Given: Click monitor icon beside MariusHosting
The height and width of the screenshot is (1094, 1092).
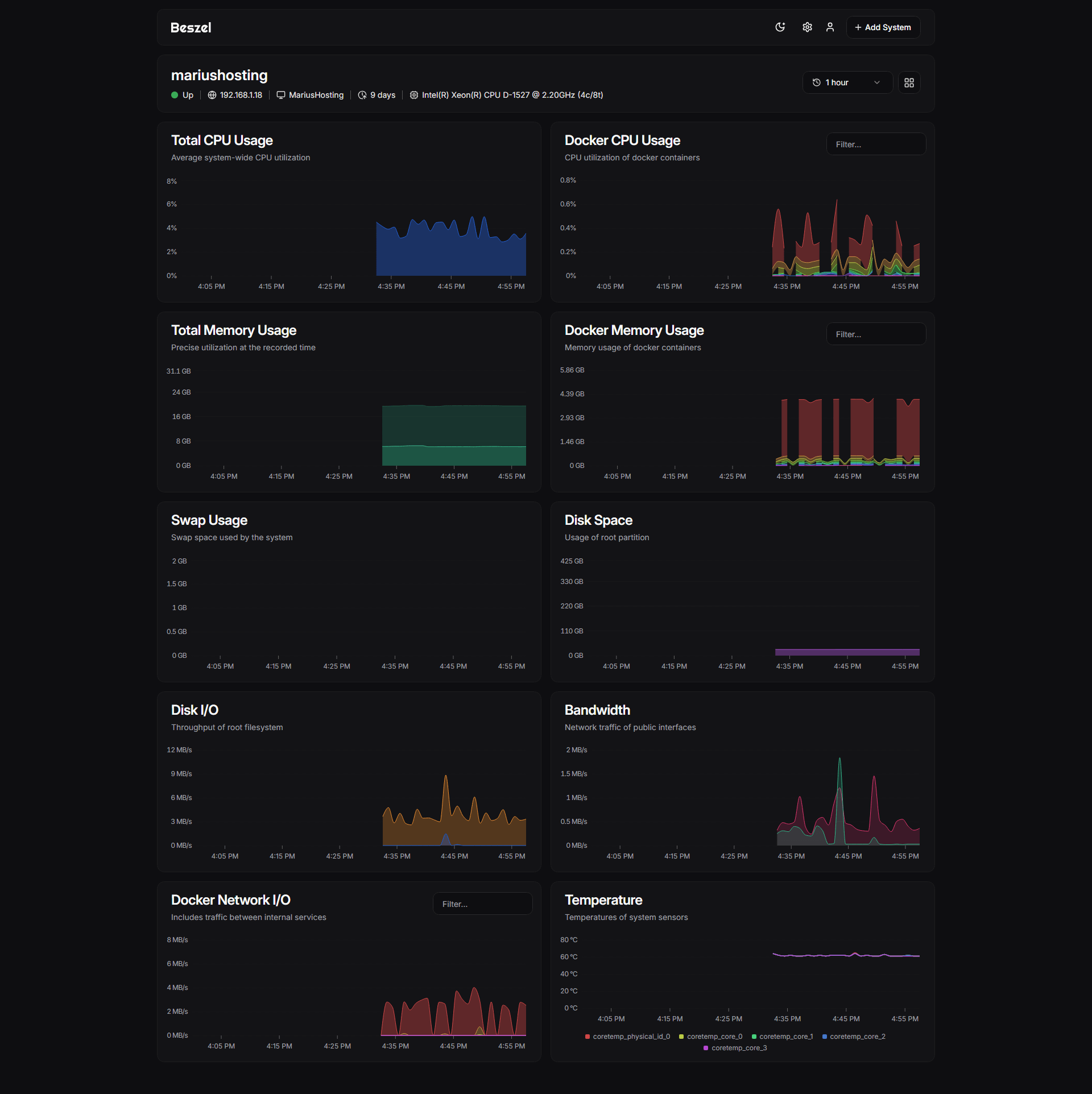Looking at the screenshot, I should point(280,95).
